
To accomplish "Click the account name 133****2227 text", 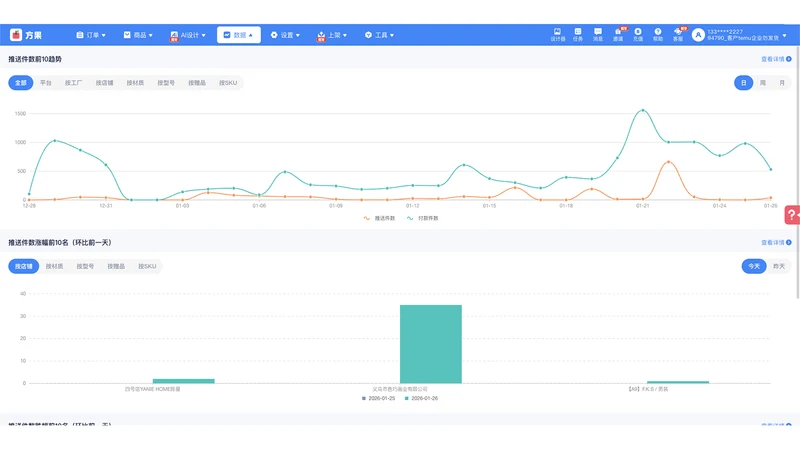I will point(725,32).
